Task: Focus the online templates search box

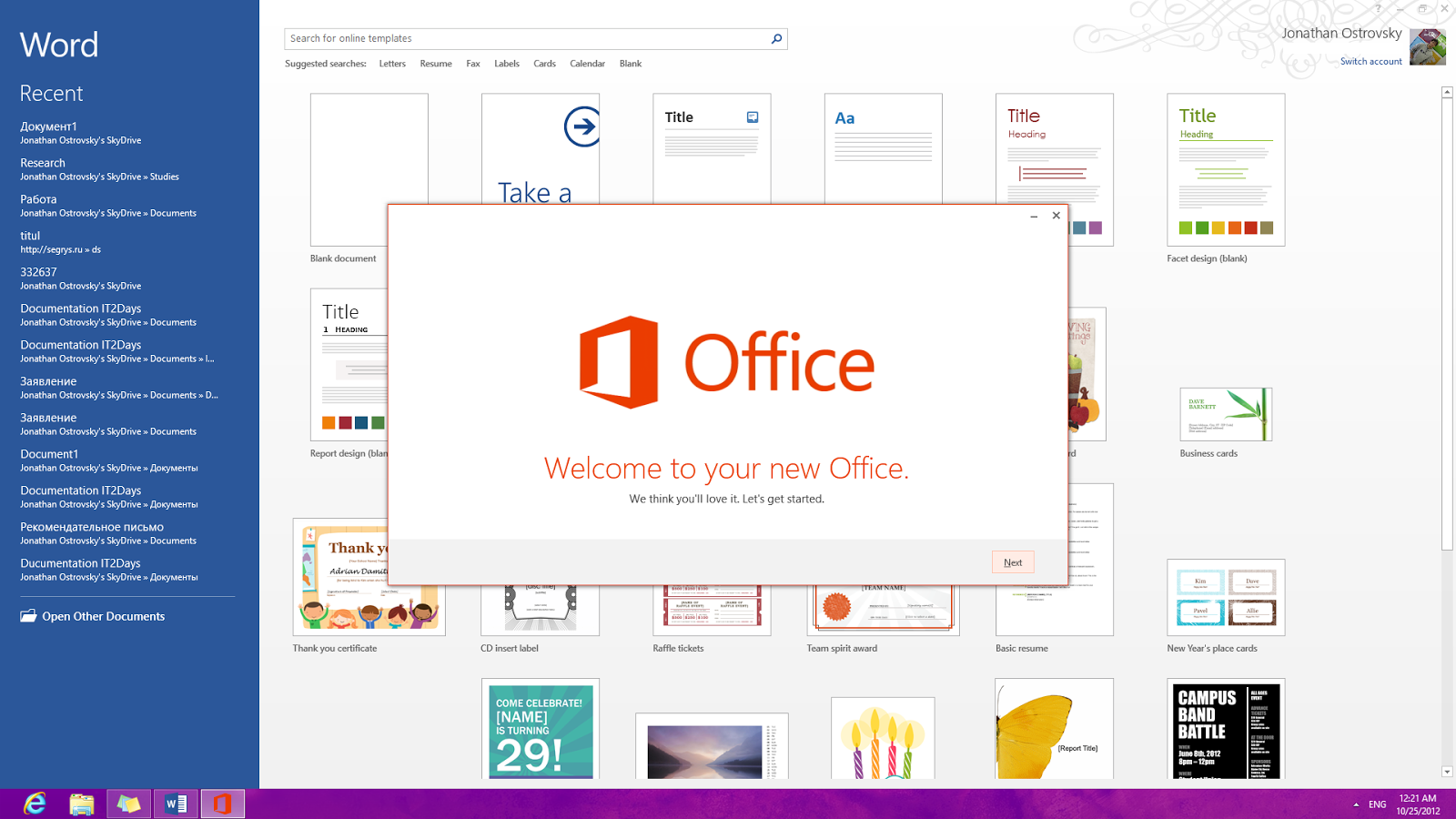Action: pos(528,38)
